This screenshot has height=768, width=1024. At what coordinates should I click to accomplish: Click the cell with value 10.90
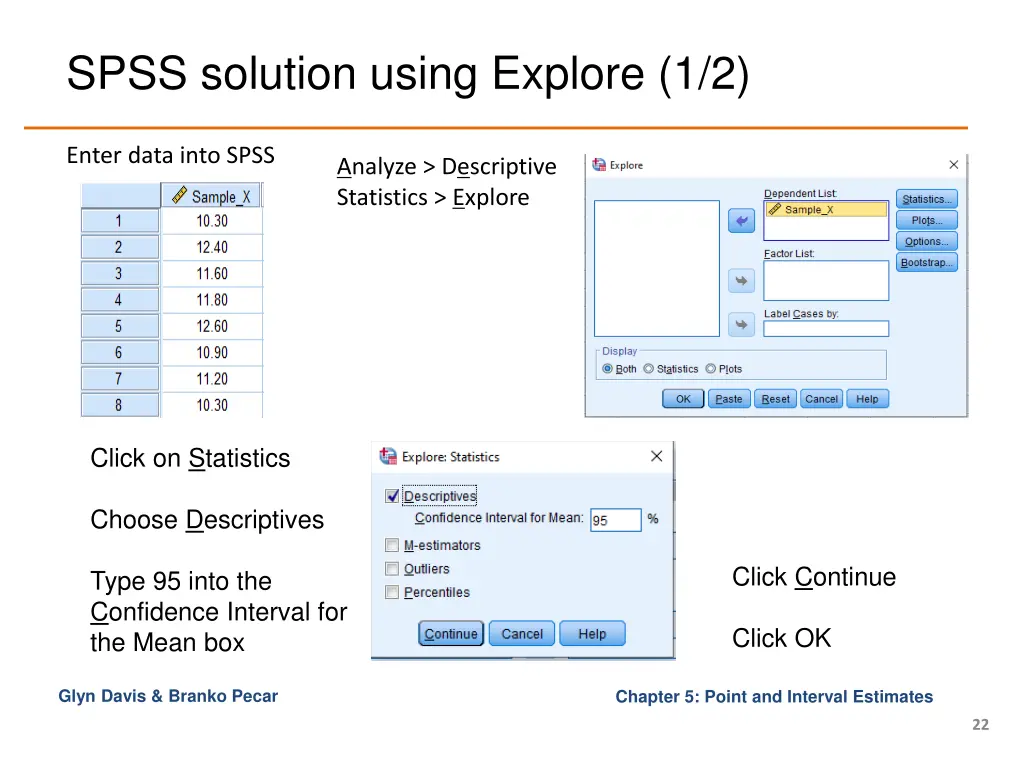(212, 352)
